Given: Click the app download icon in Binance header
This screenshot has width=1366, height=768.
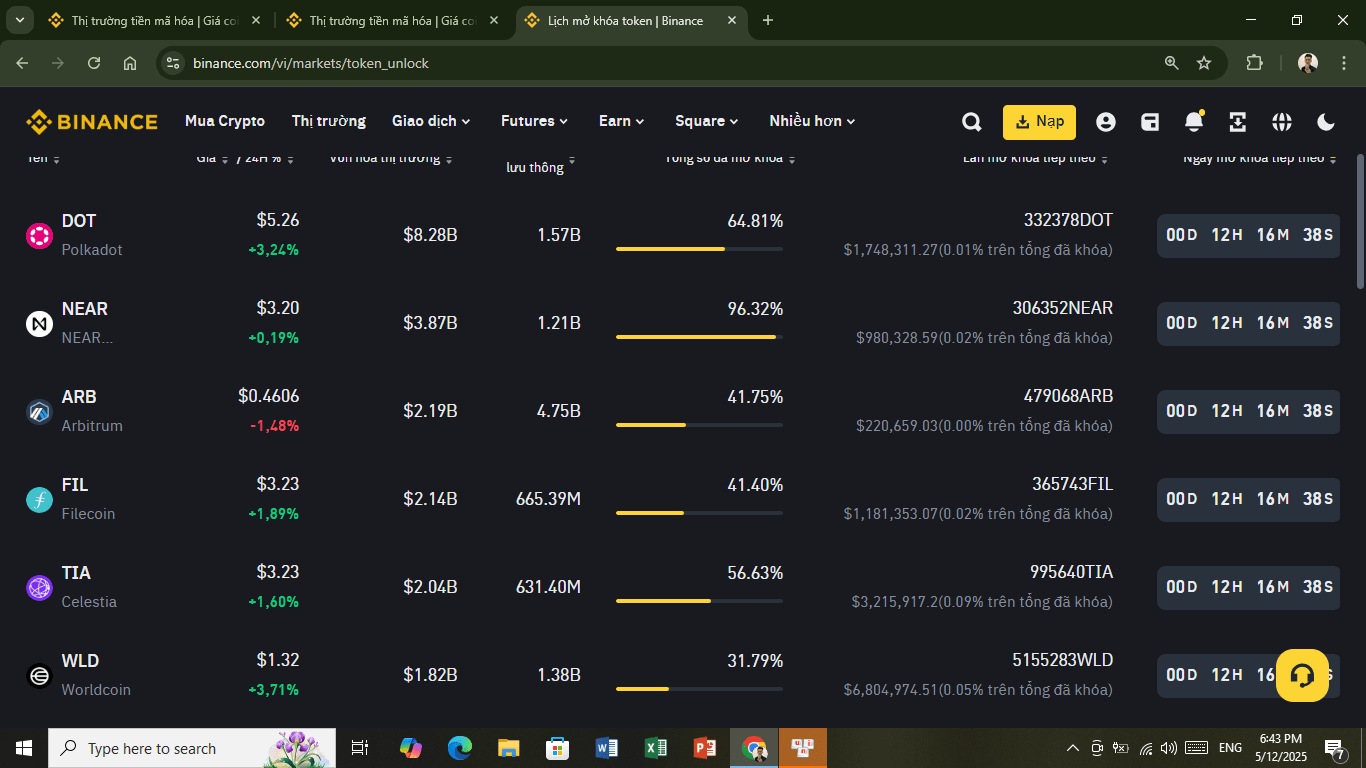Looking at the screenshot, I should (x=1238, y=122).
